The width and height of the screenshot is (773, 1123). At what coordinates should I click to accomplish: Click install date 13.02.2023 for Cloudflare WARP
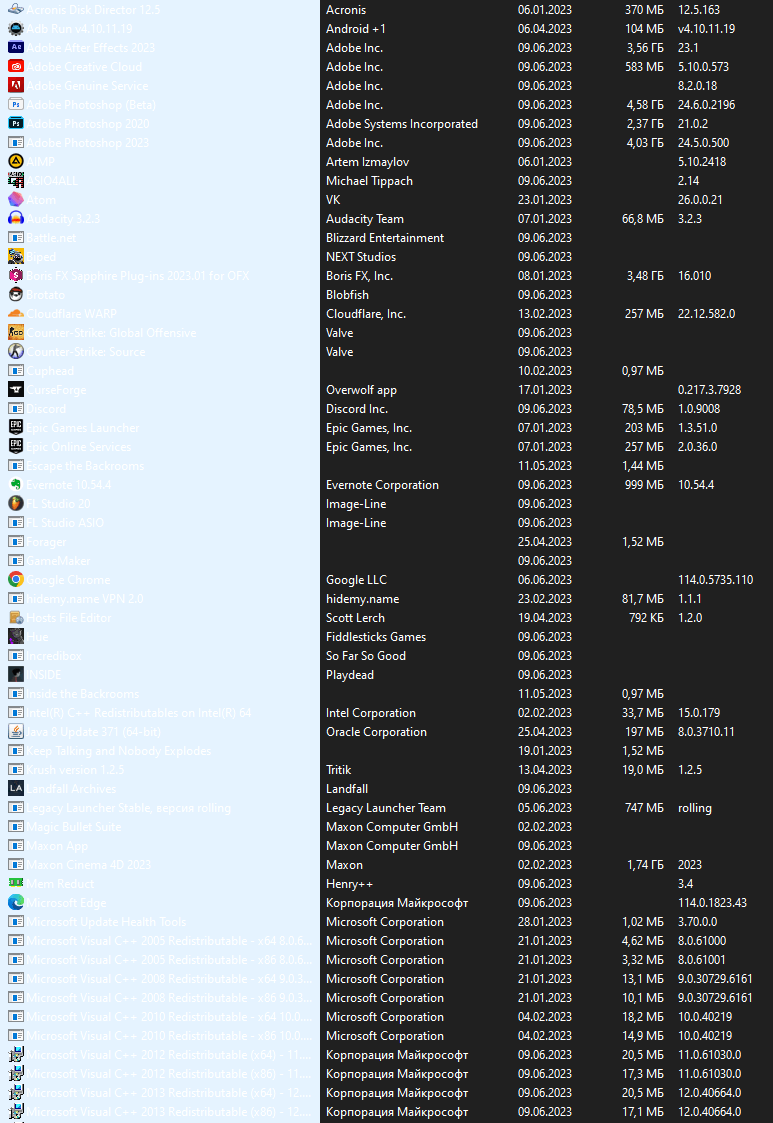point(545,314)
